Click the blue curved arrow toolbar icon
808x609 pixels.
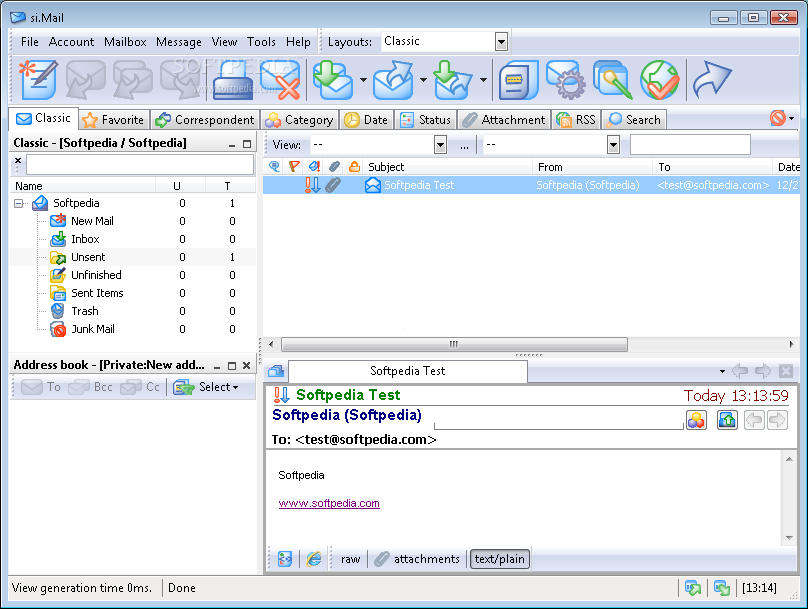(712, 80)
